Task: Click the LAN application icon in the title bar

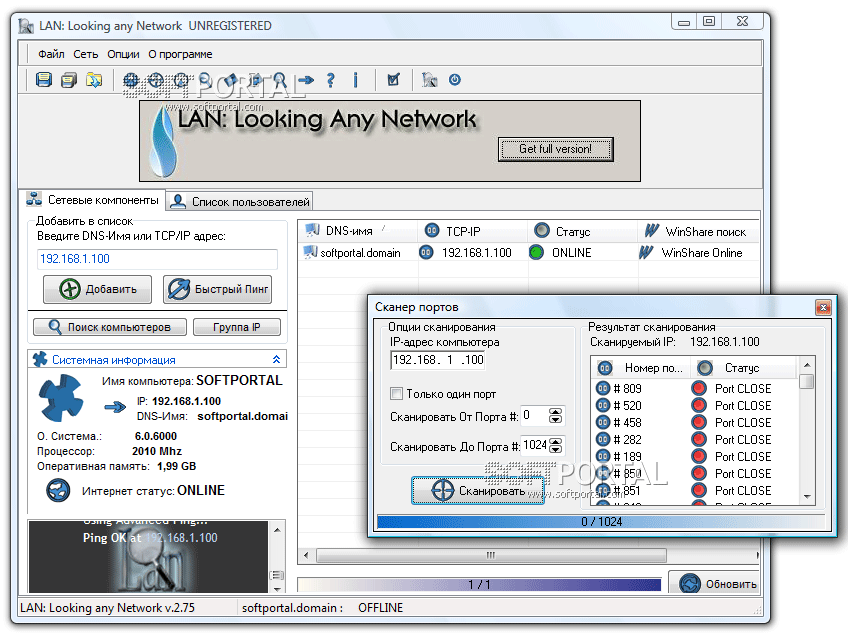Action: (25, 25)
